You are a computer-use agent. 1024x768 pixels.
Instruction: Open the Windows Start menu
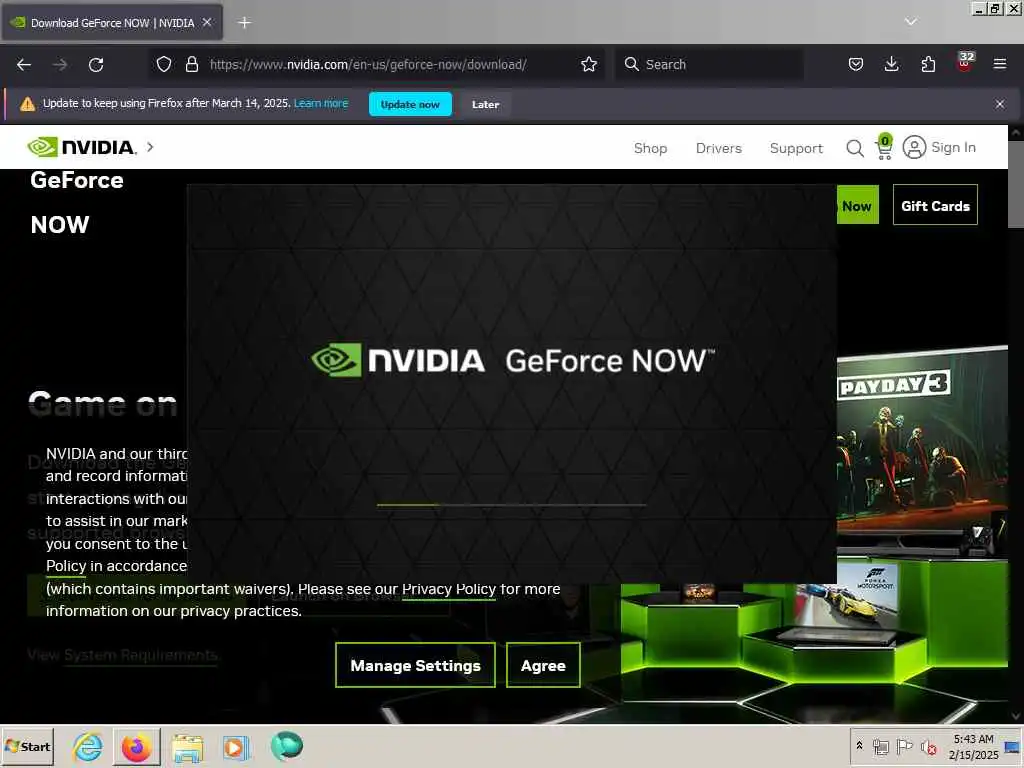click(27, 746)
